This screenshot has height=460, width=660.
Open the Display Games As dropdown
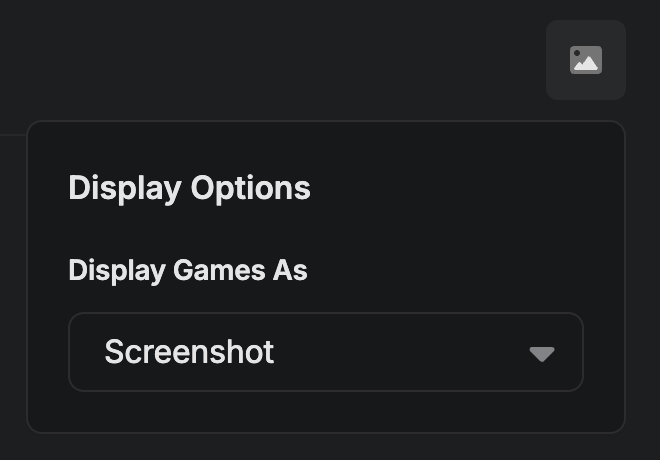325,352
